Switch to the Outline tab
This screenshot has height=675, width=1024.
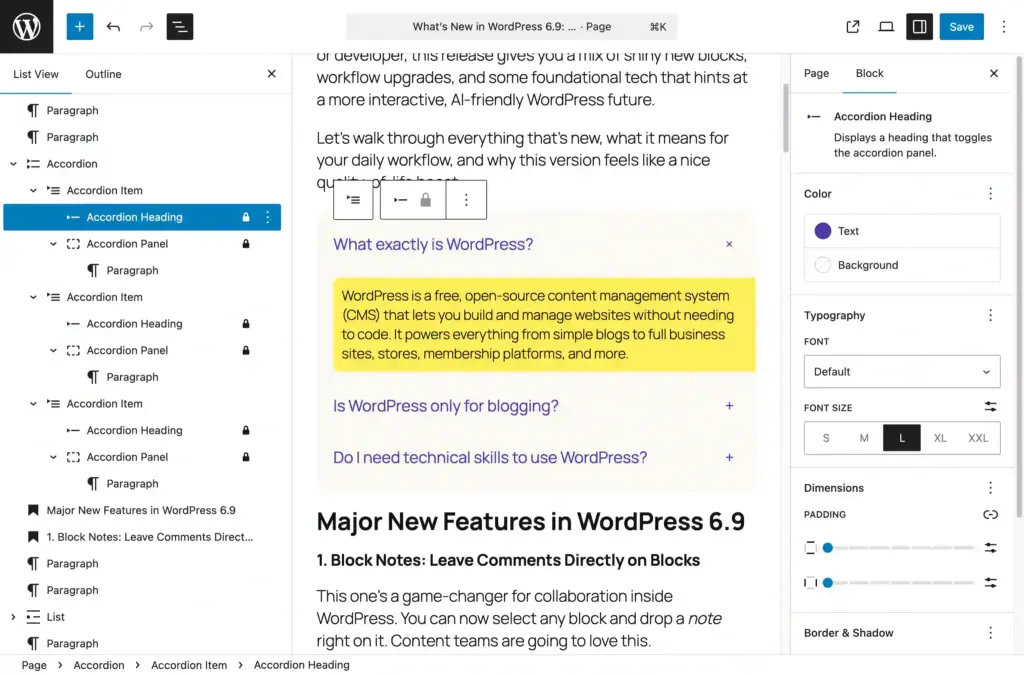coord(104,73)
